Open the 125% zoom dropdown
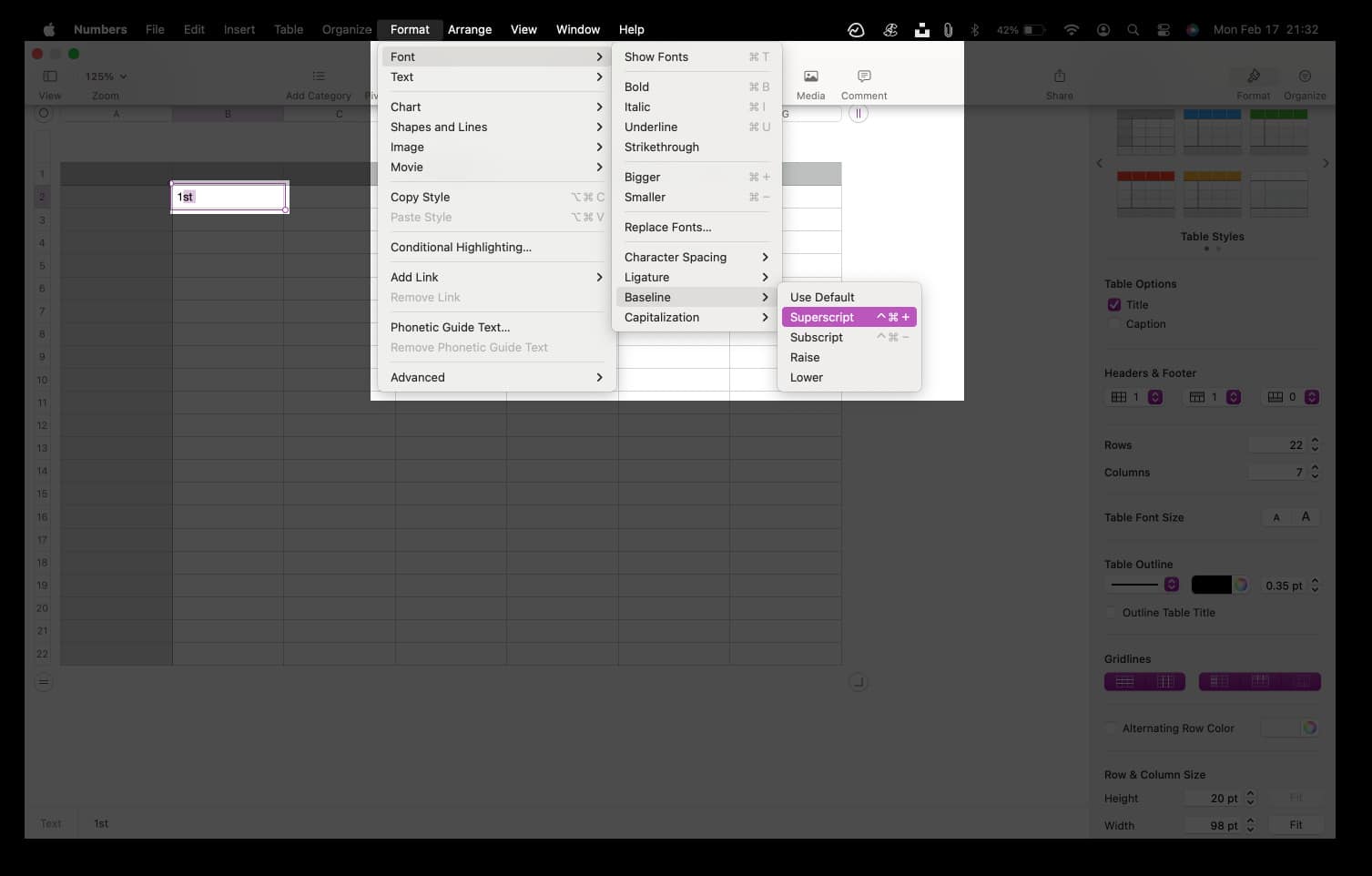 click(x=106, y=76)
